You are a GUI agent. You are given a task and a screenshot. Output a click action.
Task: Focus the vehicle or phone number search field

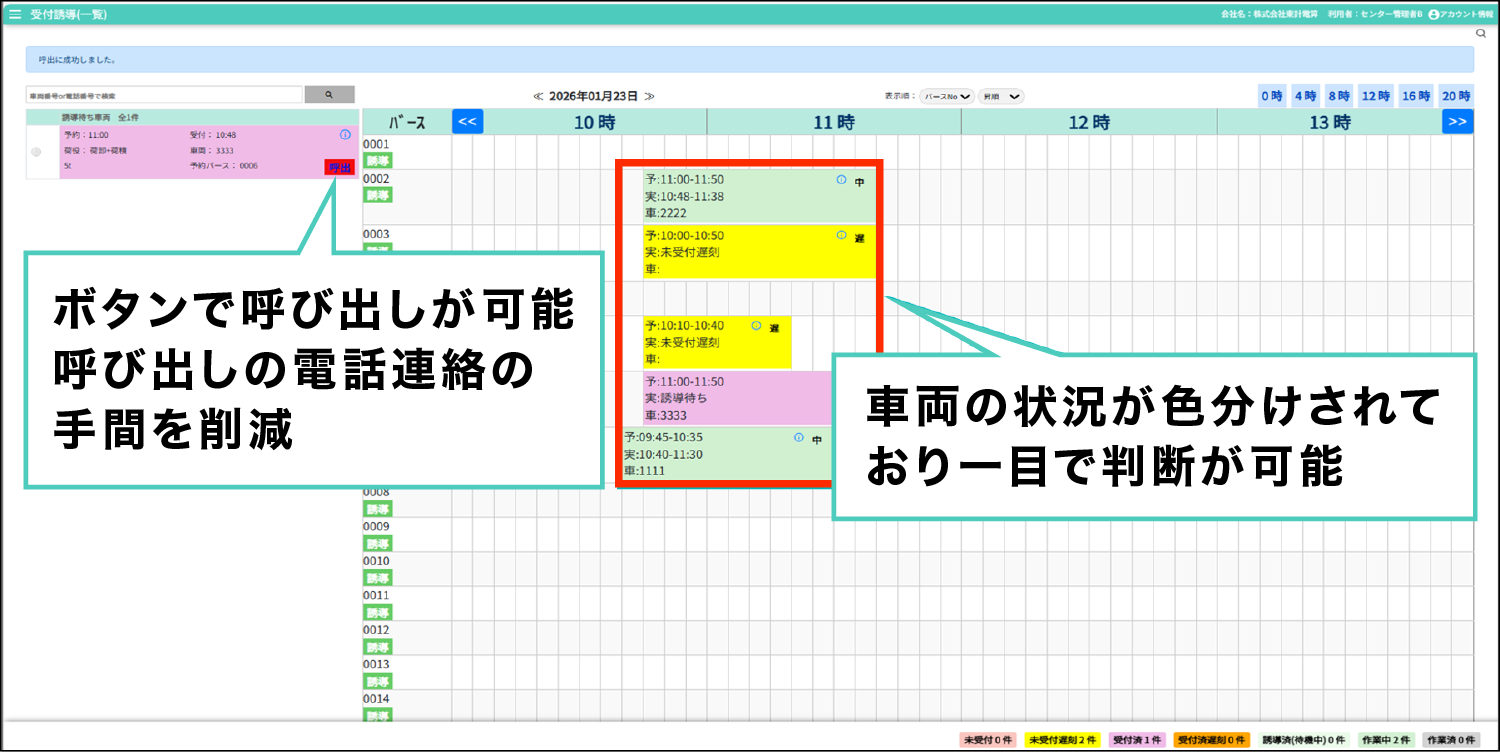point(164,95)
